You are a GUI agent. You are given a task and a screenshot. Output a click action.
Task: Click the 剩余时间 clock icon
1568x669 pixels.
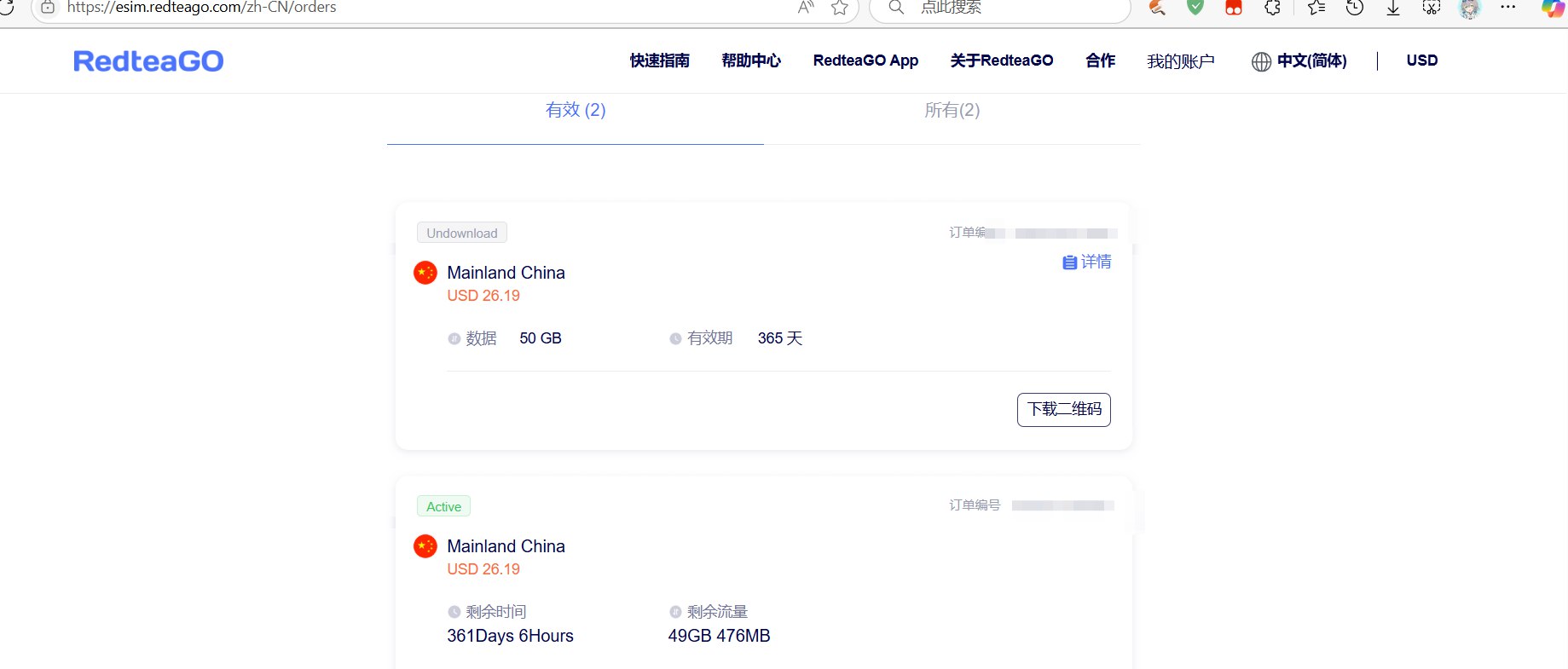pyautogui.click(x=454, y=612)
